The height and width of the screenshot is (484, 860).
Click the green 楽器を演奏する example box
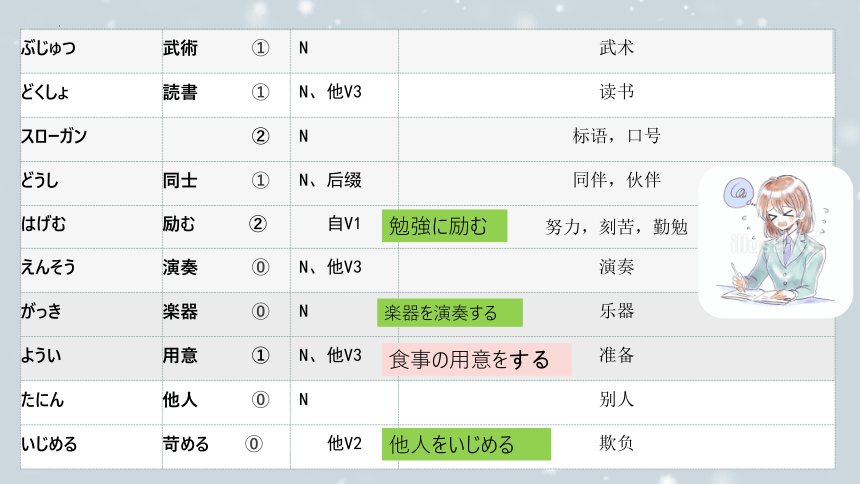[449, 313]
